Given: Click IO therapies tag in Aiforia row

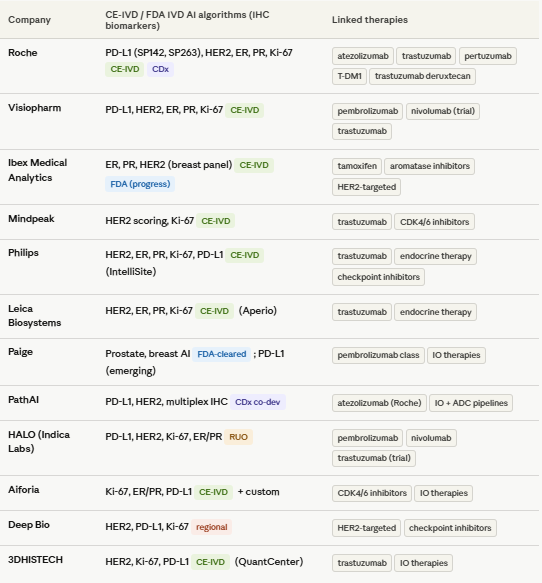Looking at the screenshot, I should [443, 493].
